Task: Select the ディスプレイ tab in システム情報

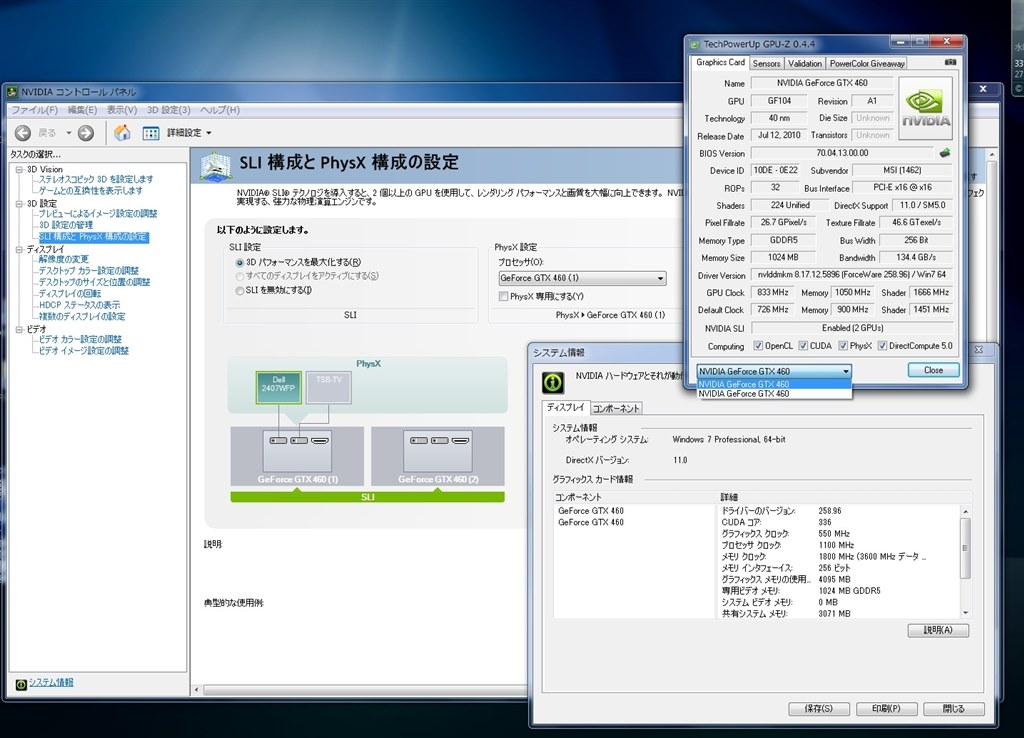Action: [566, 407]
